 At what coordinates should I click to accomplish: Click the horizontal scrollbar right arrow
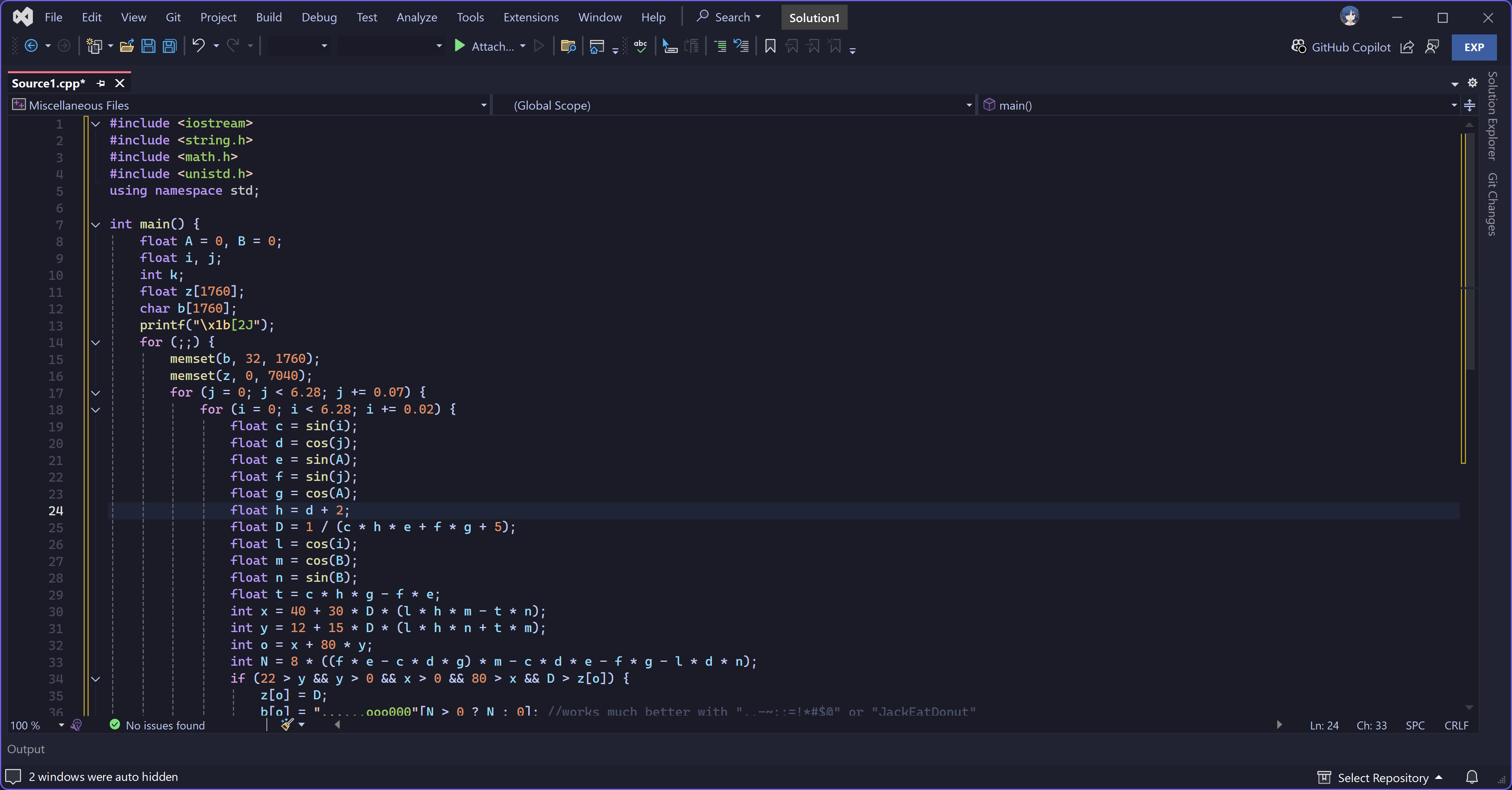click(x=1280, y=725)
